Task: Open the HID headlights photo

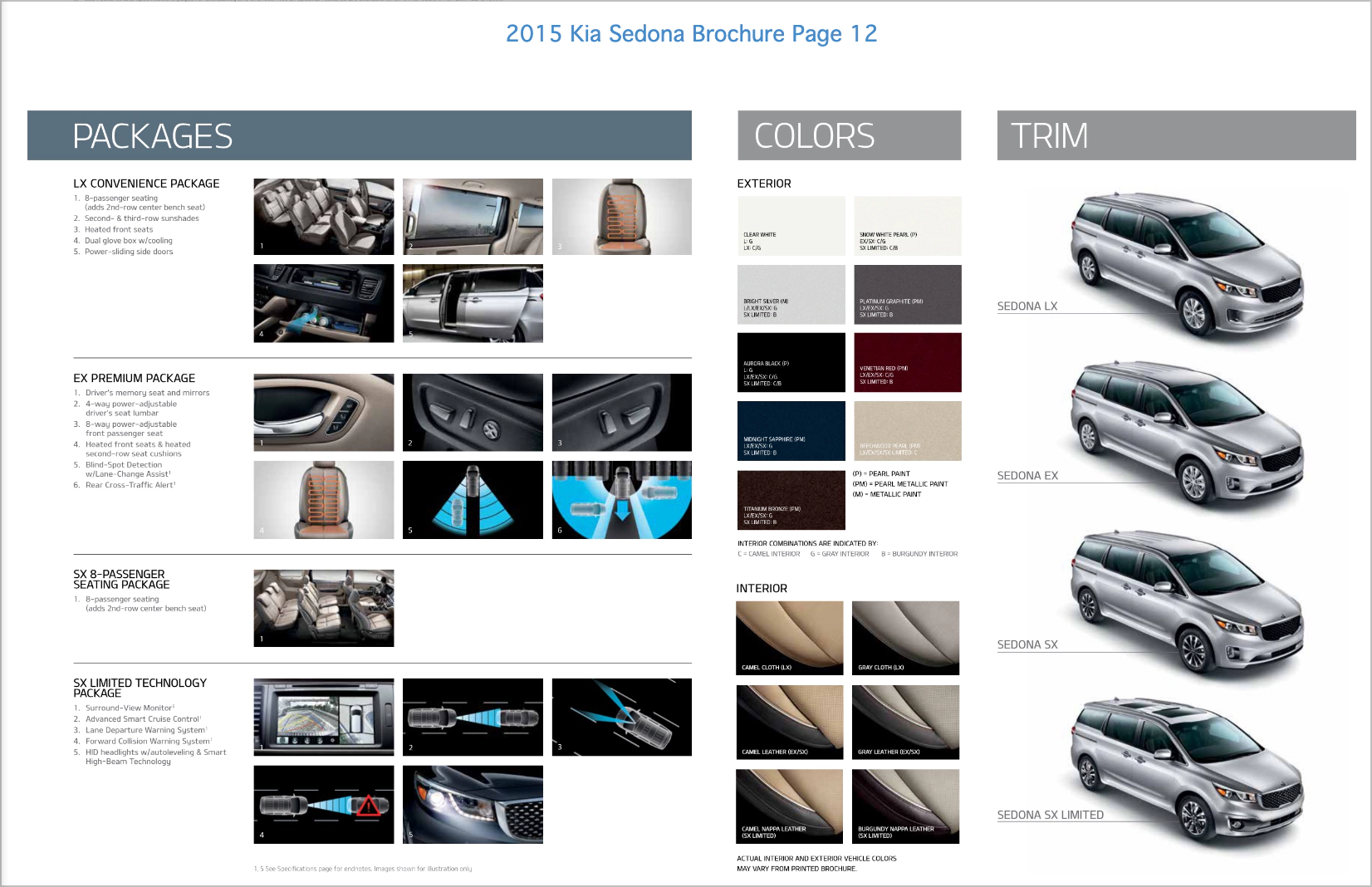Action: point(473,805)
